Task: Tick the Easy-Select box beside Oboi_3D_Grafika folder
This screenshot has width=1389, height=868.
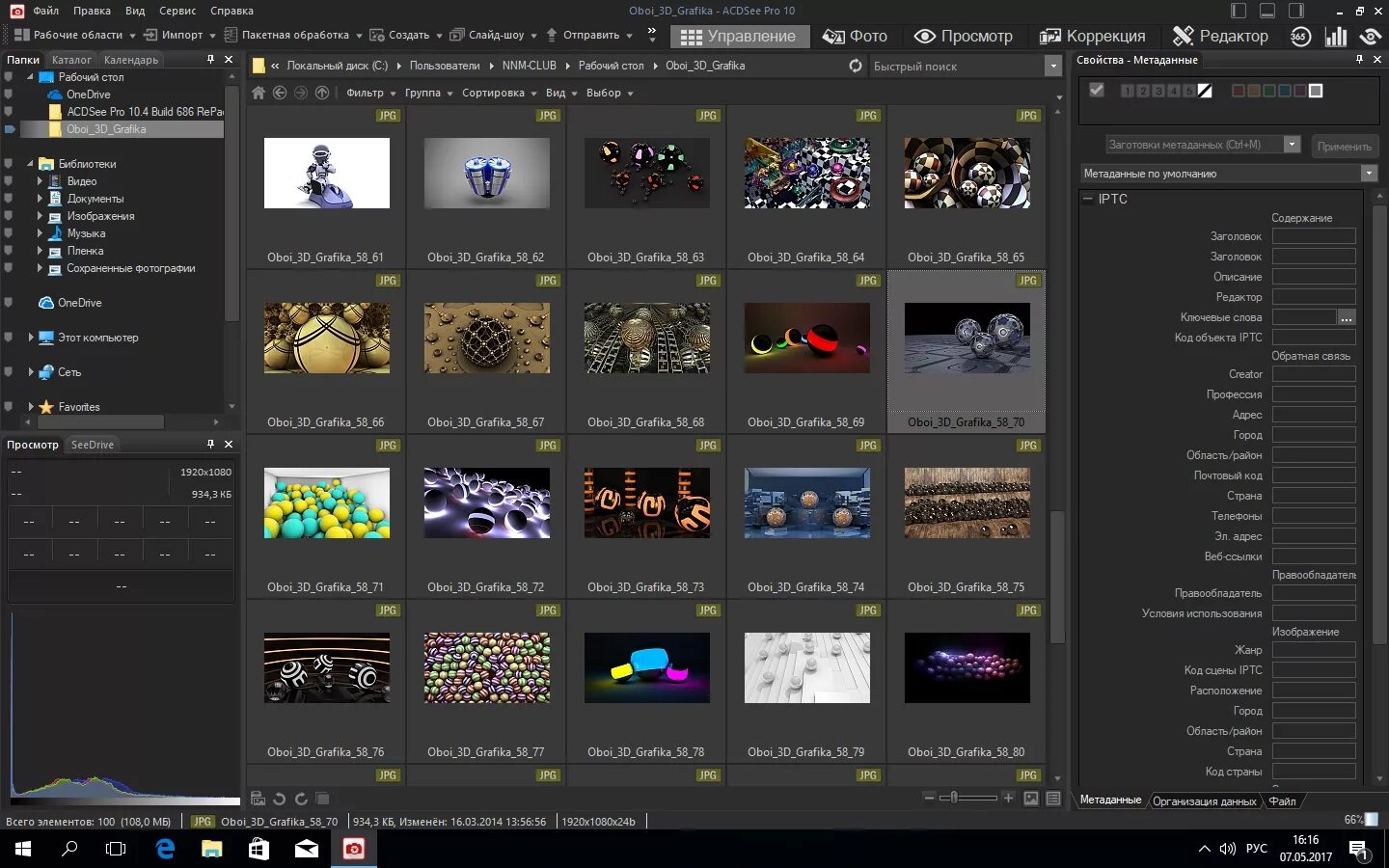Action: (10, 129)
